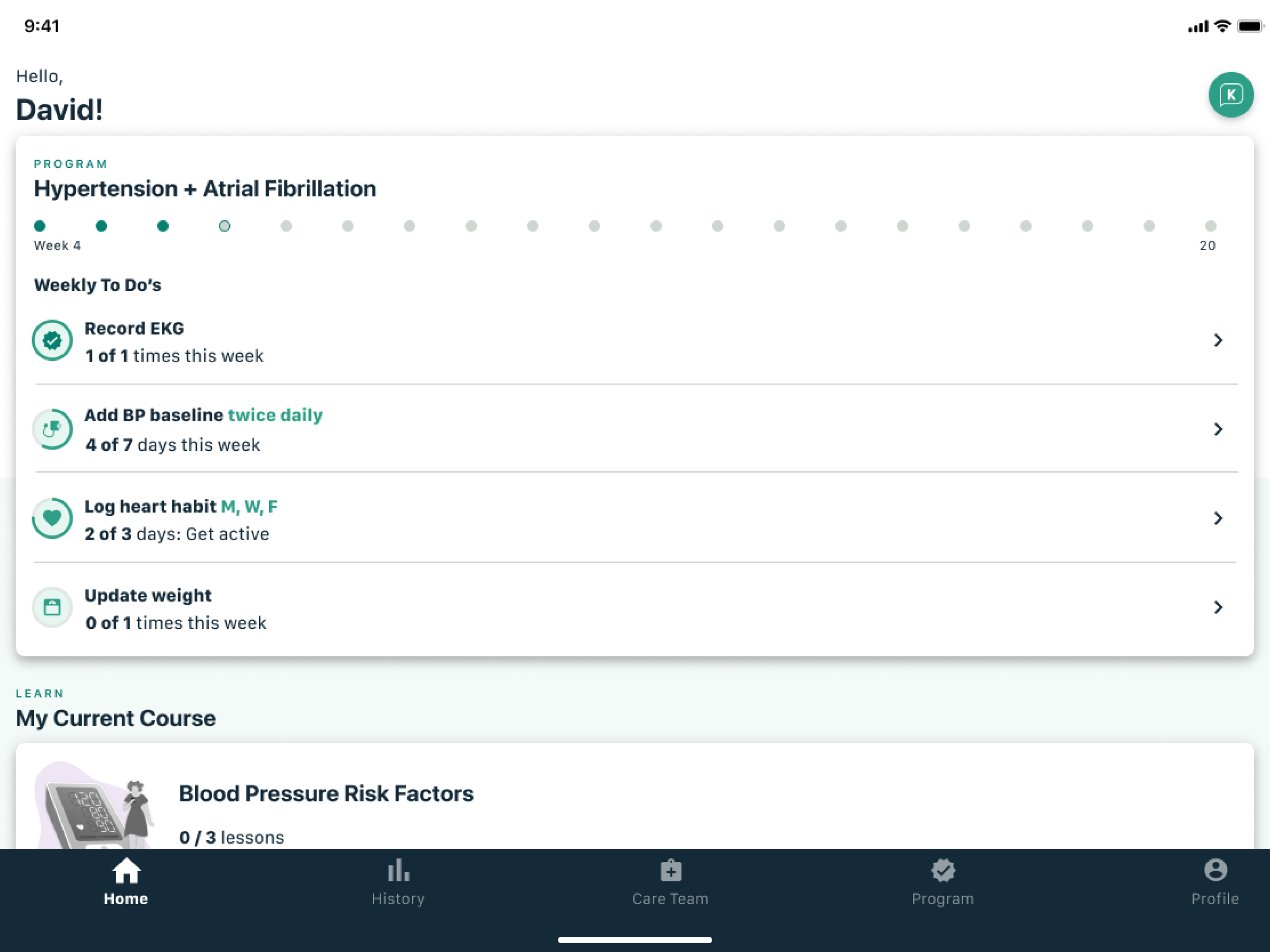Tap the Care Team medical bag icon
The height and width of the screenshot is (952, 1270).
(671, 871)
